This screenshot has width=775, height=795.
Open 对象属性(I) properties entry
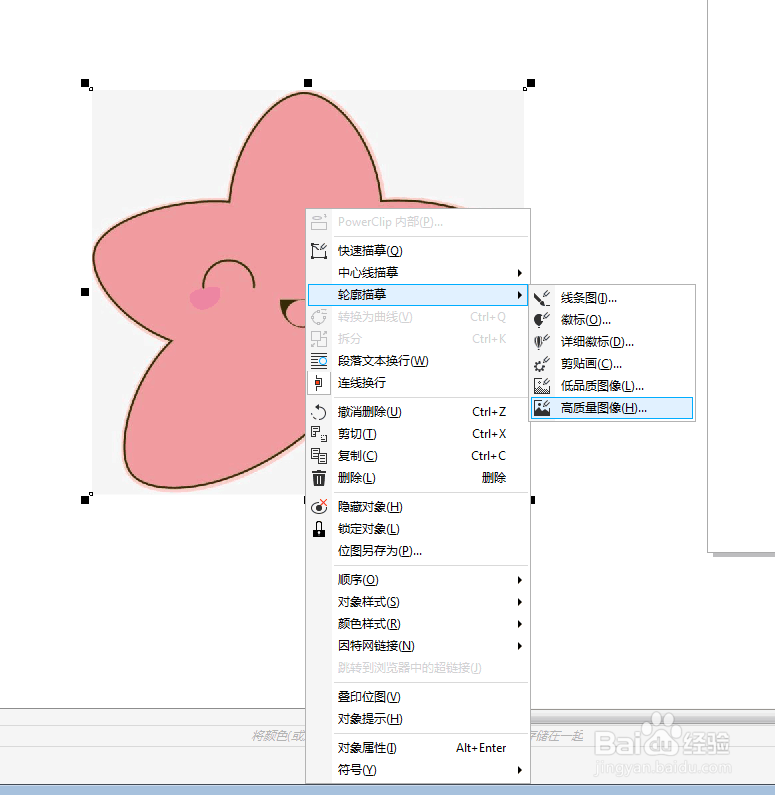point(418,748)
